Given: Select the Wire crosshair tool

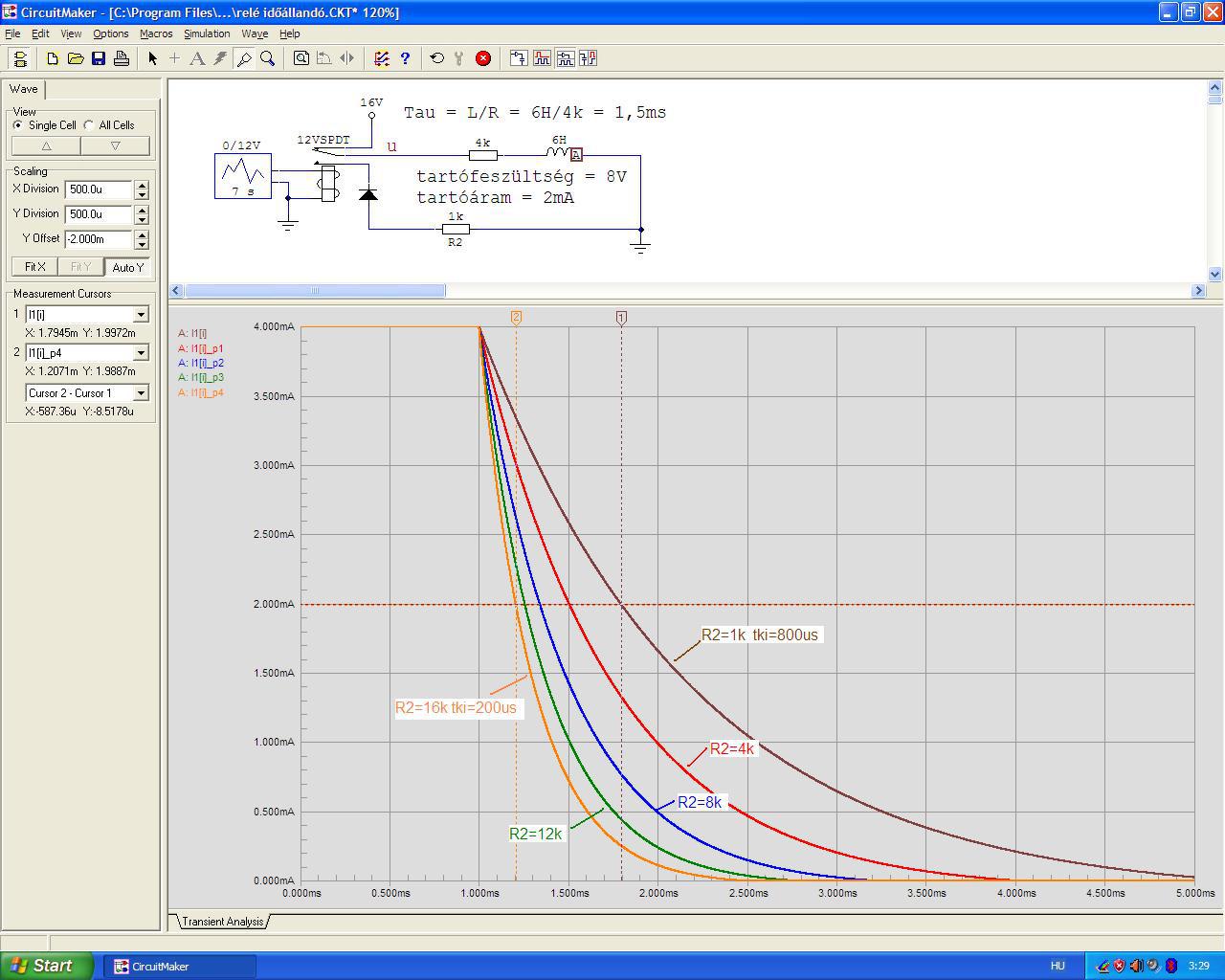Looking at the screenshot, I should pos(175,58).
